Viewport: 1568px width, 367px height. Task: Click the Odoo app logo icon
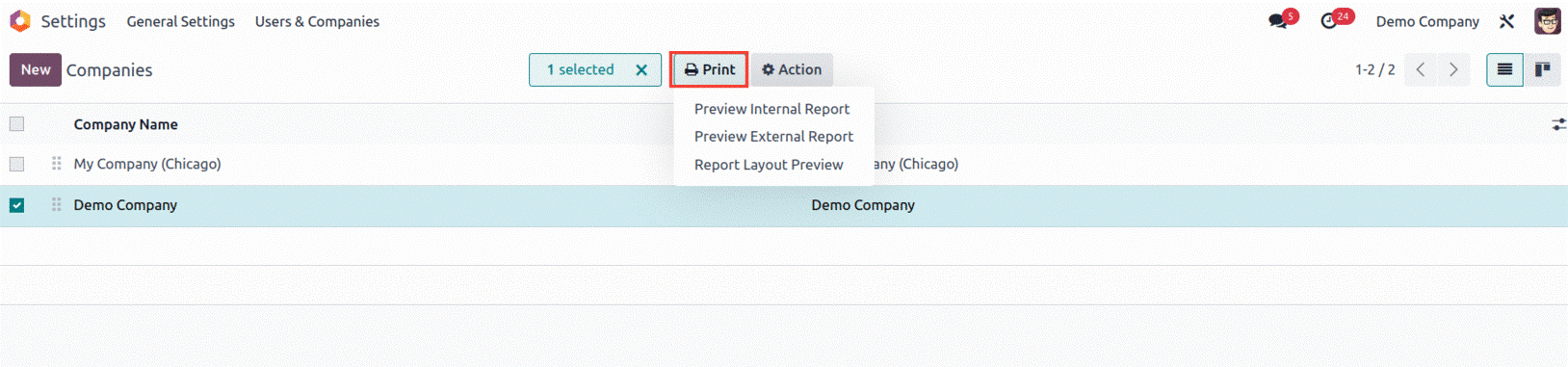[20, 21]
